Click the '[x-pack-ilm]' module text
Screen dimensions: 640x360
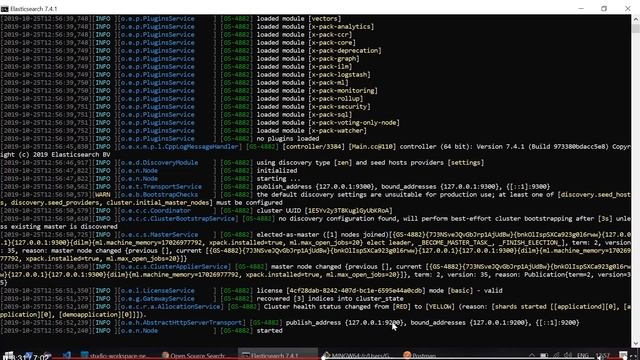click(x=330, y=67)
